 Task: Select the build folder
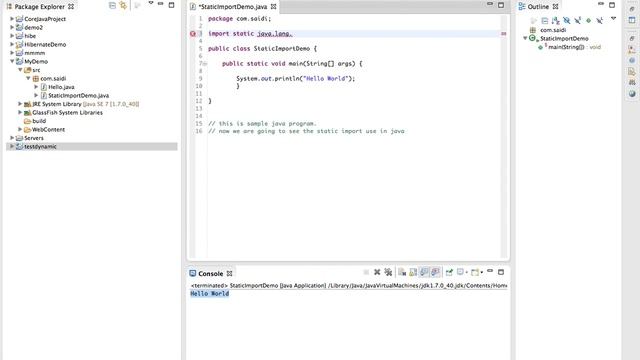point(39,121)
